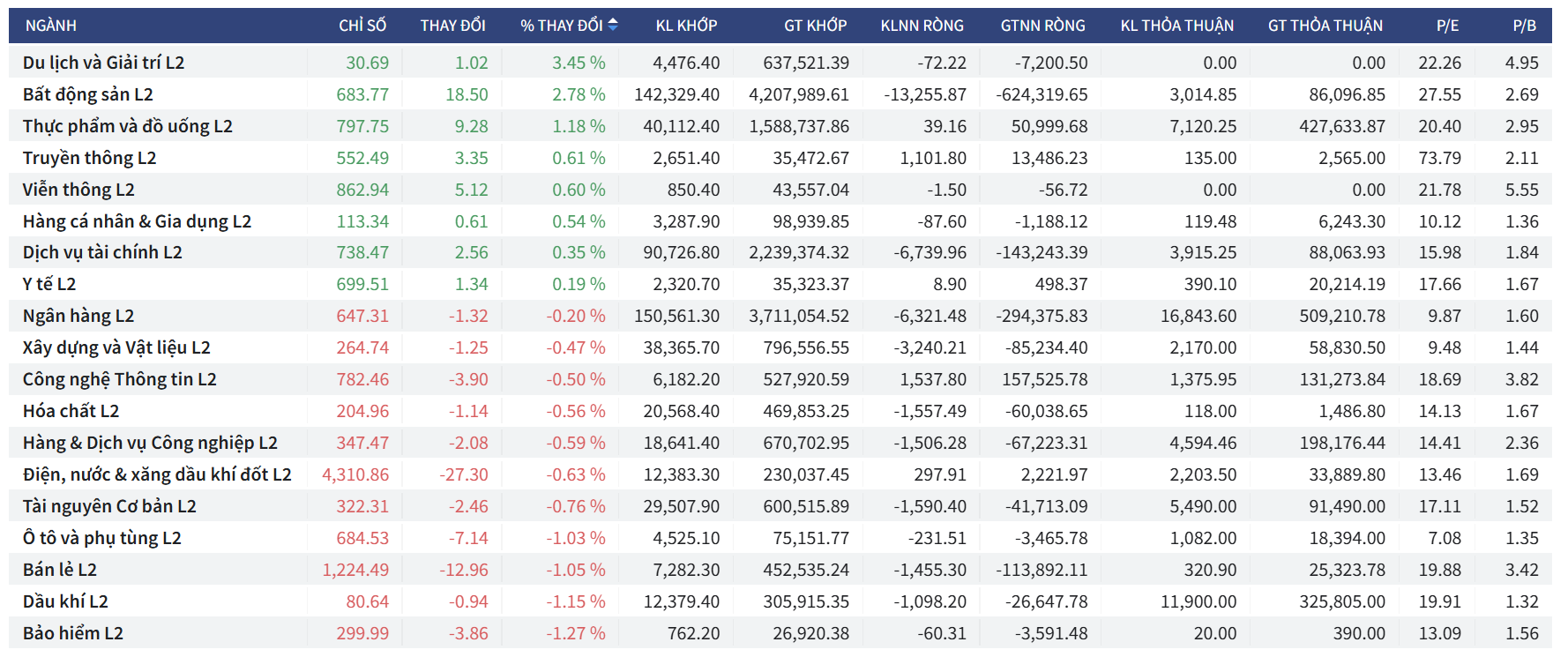Click the KL THỎA THUẬN header
The image size is (1568, 657).
pyautogui.click(x=1176, y=26)
